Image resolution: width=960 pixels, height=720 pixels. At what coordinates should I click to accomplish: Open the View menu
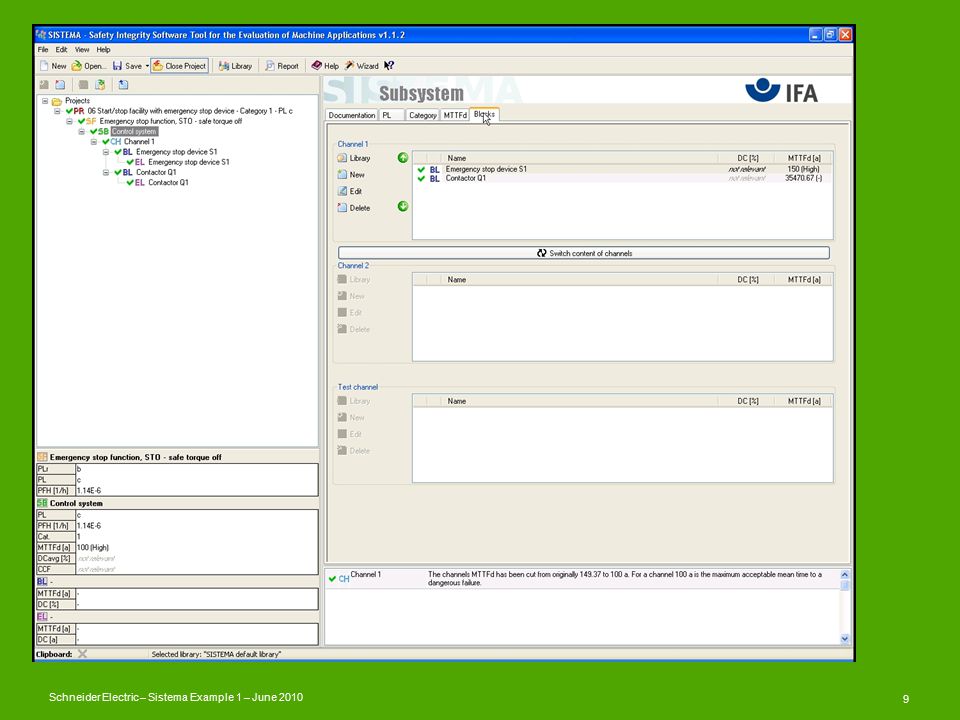click(82, 50)
